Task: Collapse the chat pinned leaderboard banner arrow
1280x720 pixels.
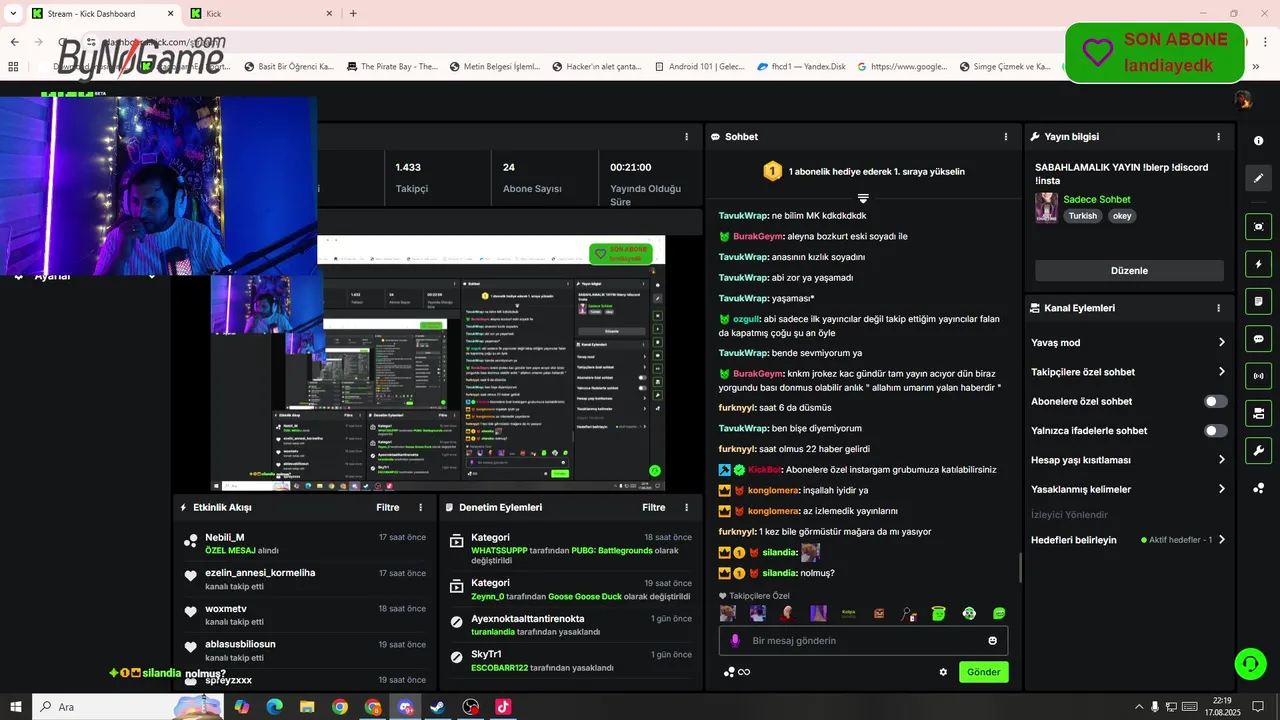Action: tap(863, 198)
